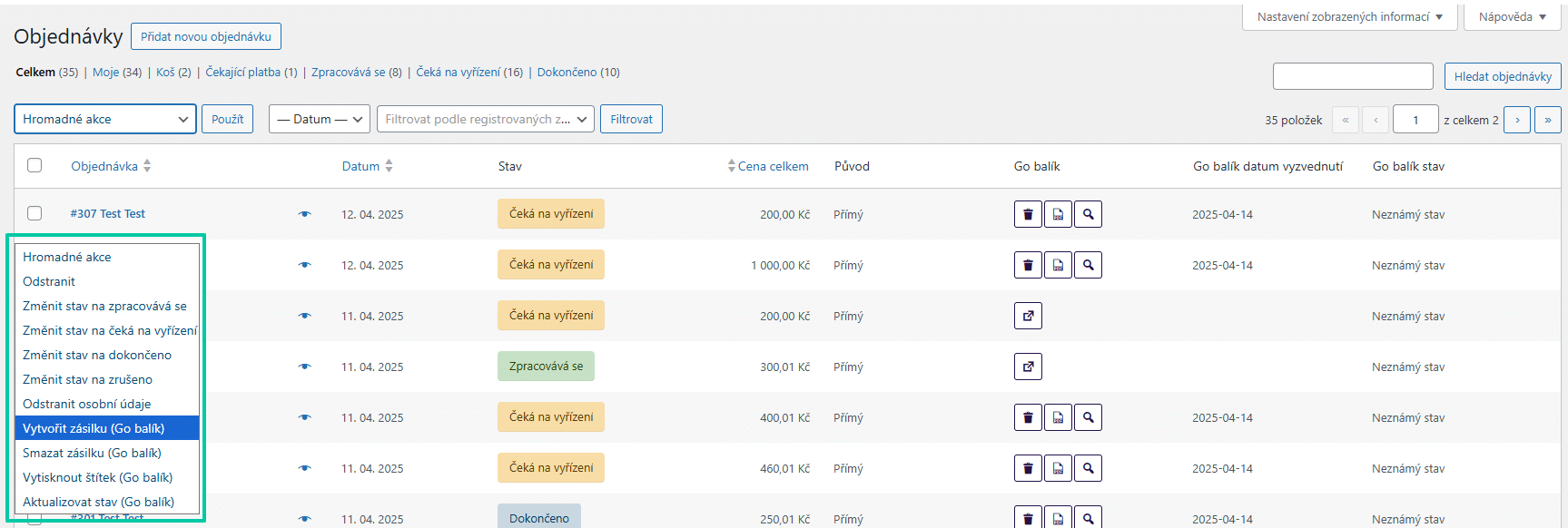This screenshot has width=1568, height=528.
Task: Open the Datum filter dropdown
Action: point(319,120)
